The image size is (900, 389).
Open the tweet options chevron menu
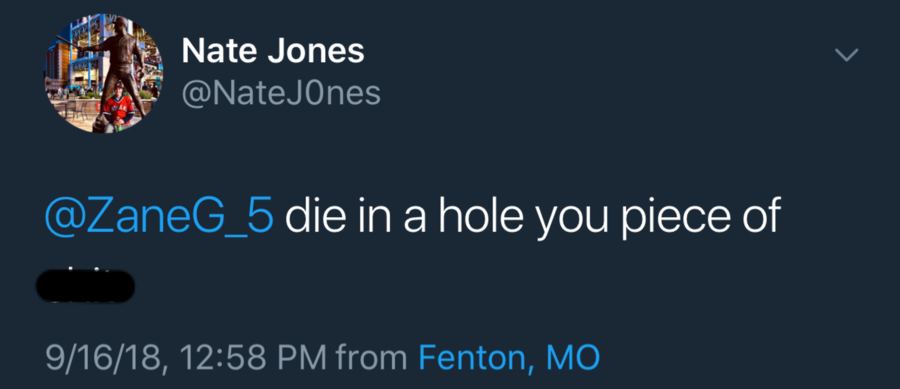[x=847, y=55]
